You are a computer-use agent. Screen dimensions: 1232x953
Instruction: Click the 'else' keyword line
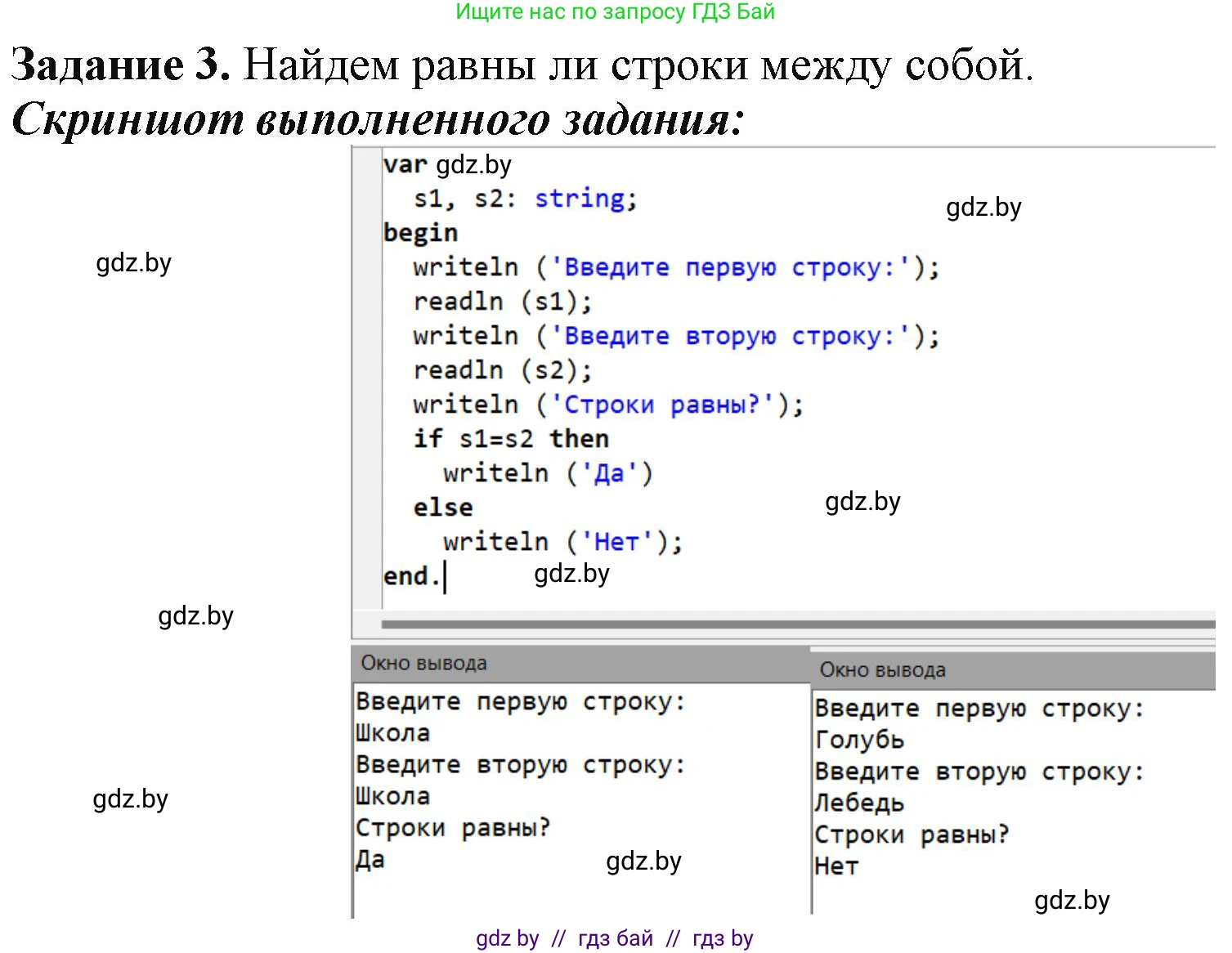(x=443, y=508)
